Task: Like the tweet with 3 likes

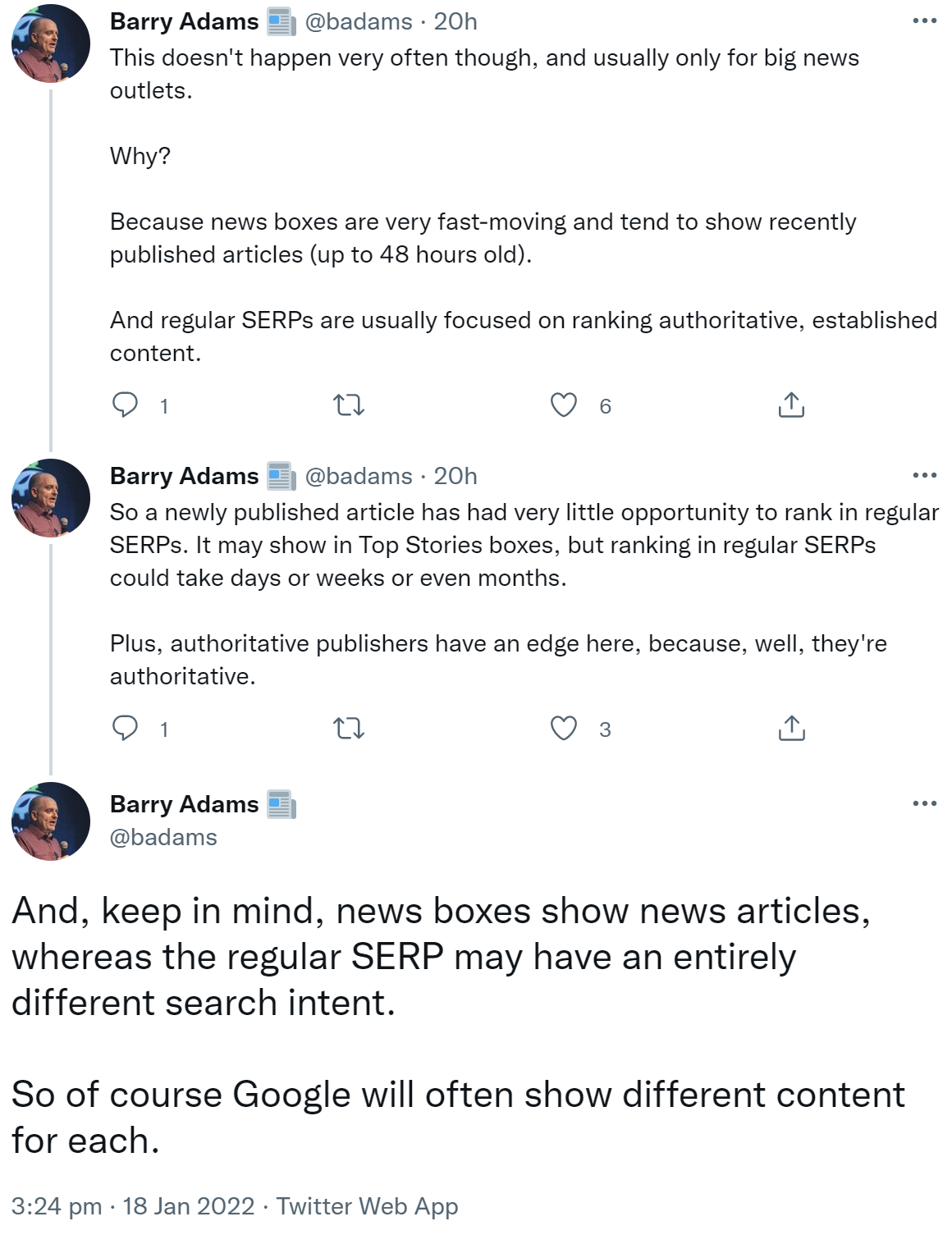Action: coord(564,729)
